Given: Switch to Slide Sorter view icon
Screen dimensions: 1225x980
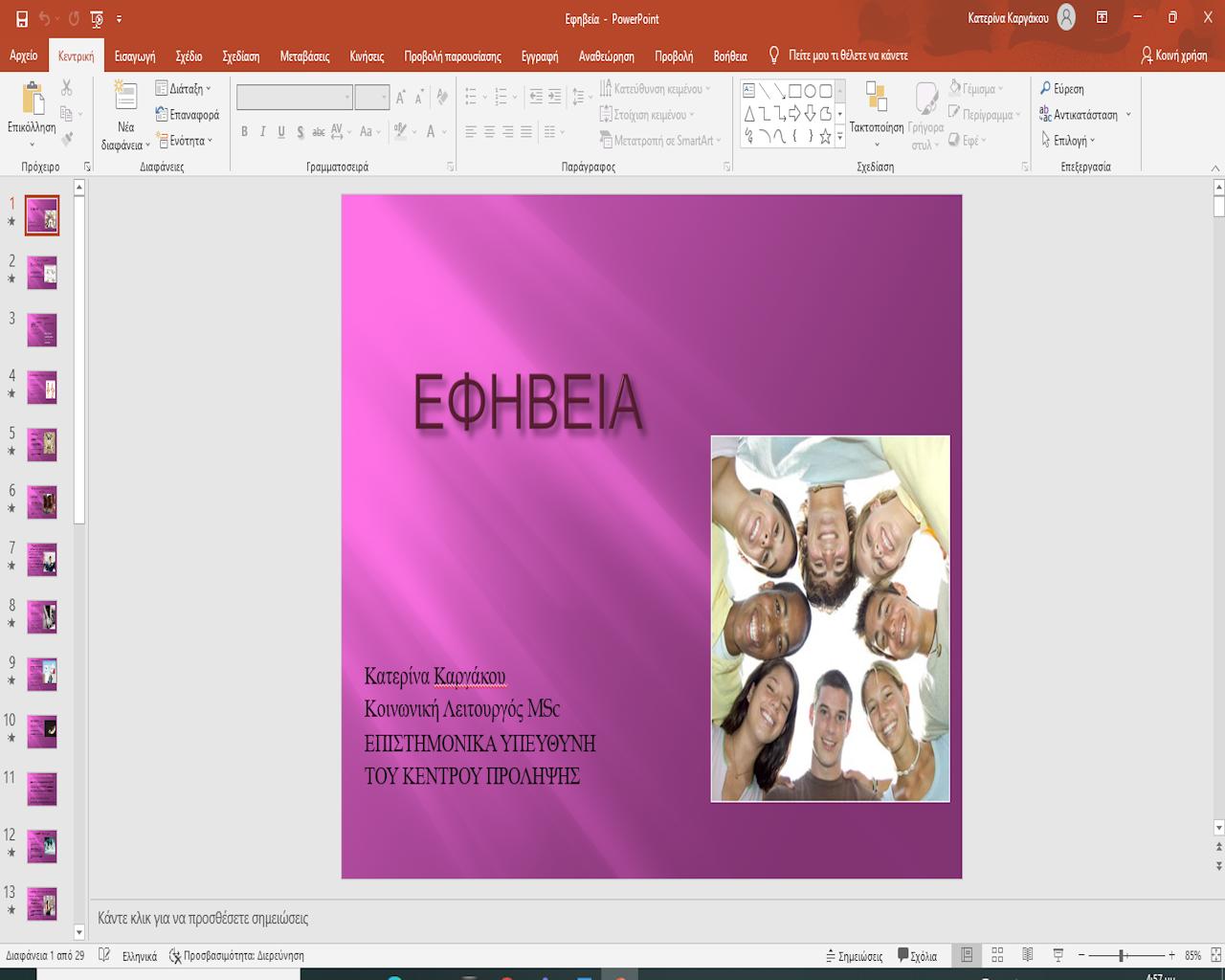Looking at the screenshot, I should (997, 955).
